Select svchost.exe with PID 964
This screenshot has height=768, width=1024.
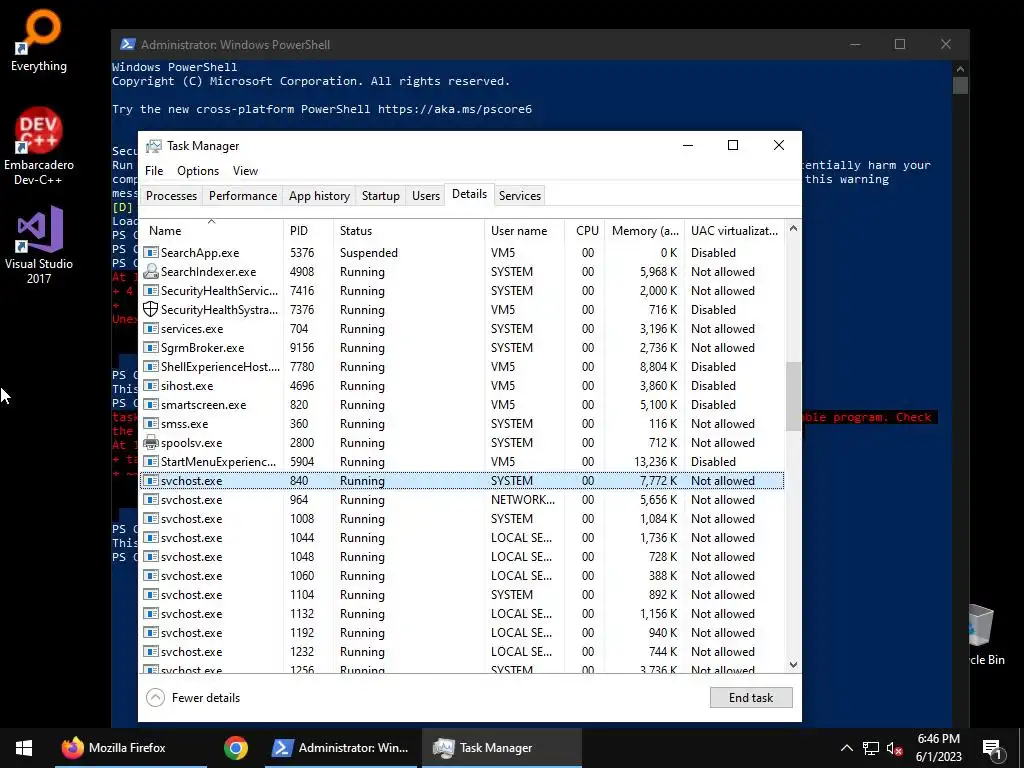(462, 500)
